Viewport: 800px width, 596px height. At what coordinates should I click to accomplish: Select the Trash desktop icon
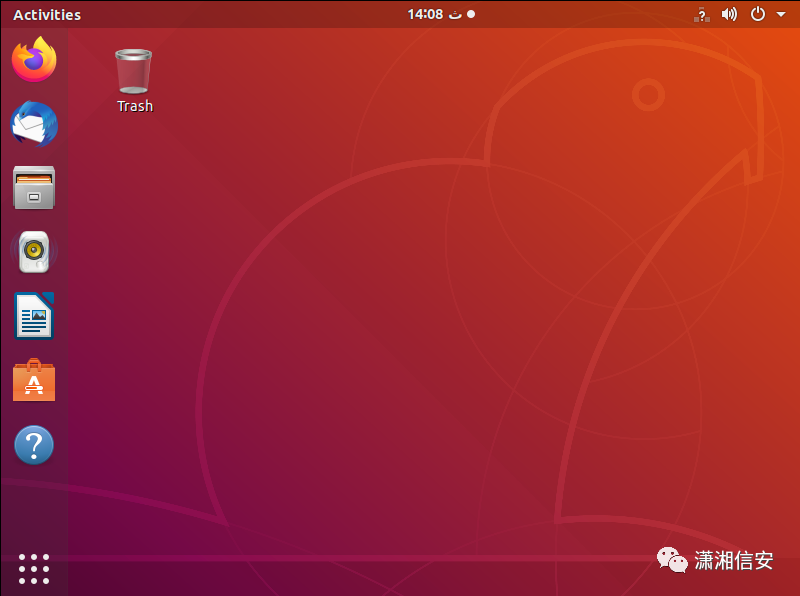pyautogui.click(x=134, y=71)
